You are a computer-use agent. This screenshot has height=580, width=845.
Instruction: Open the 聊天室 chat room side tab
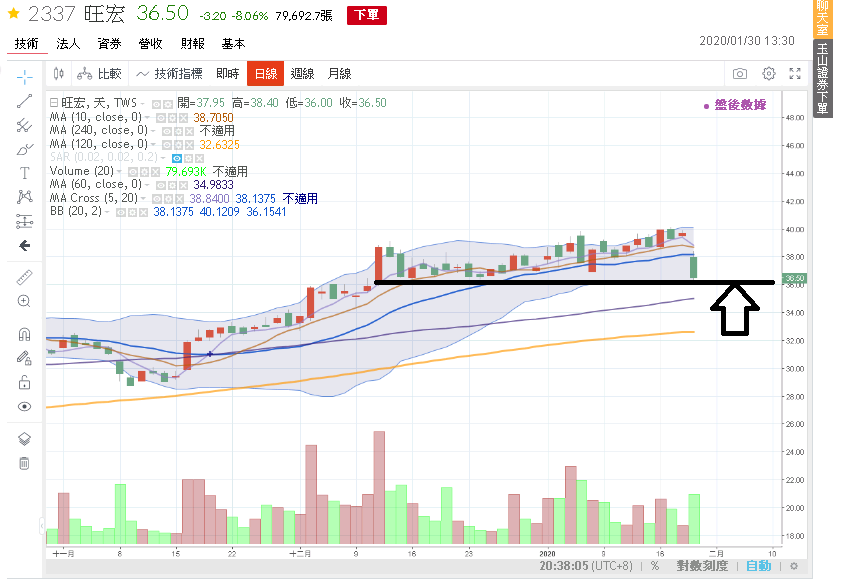[x=822, y=19]
